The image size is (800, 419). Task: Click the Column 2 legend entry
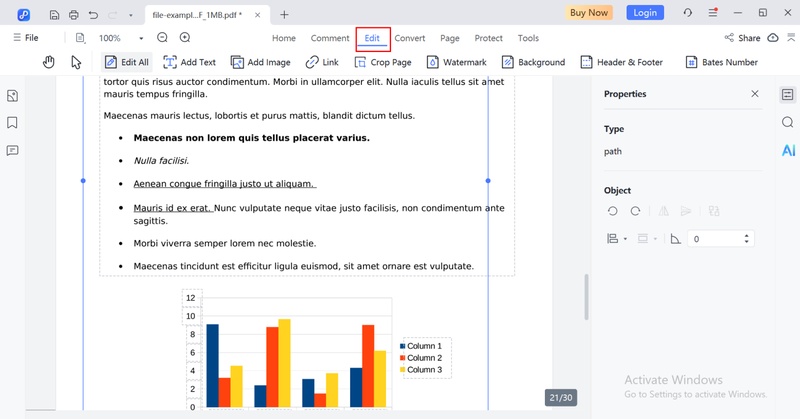tap(421, 358)
